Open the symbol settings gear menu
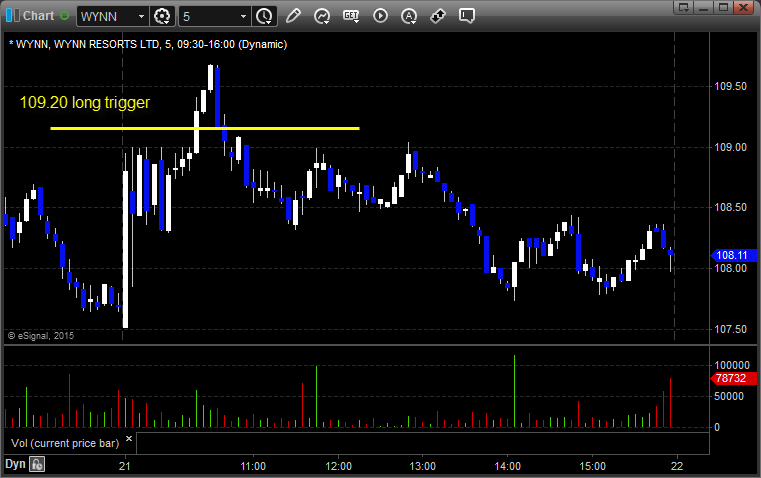 162,16
